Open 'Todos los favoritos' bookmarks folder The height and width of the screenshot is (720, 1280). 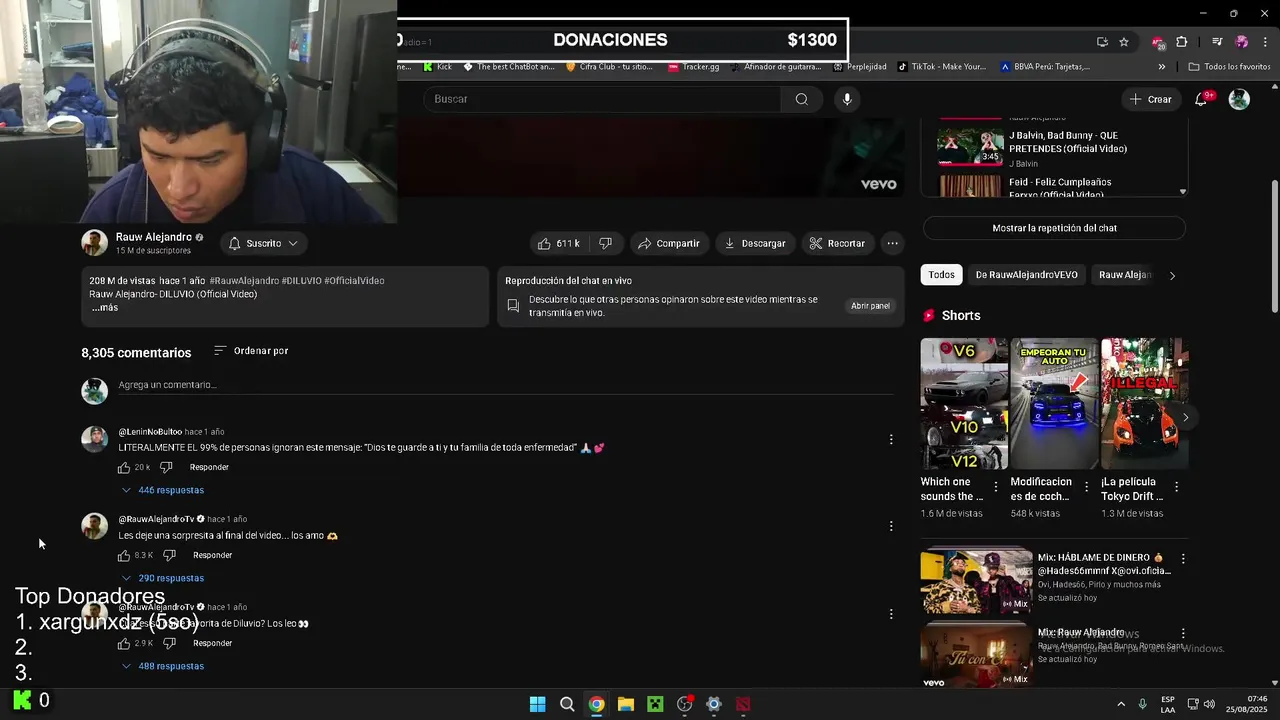(1229, 67)
